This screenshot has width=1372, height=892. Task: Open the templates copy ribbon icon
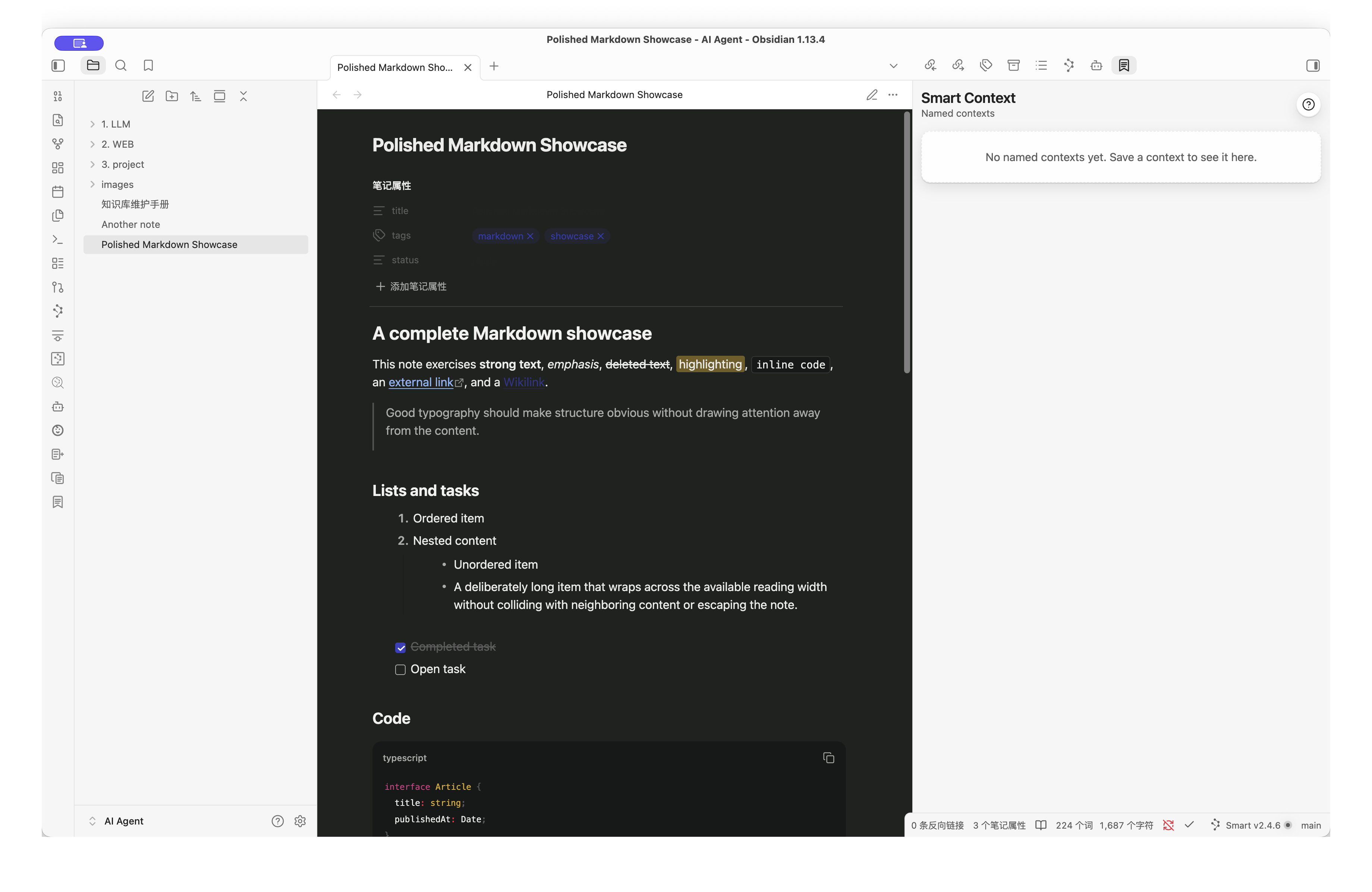(58, 216)
